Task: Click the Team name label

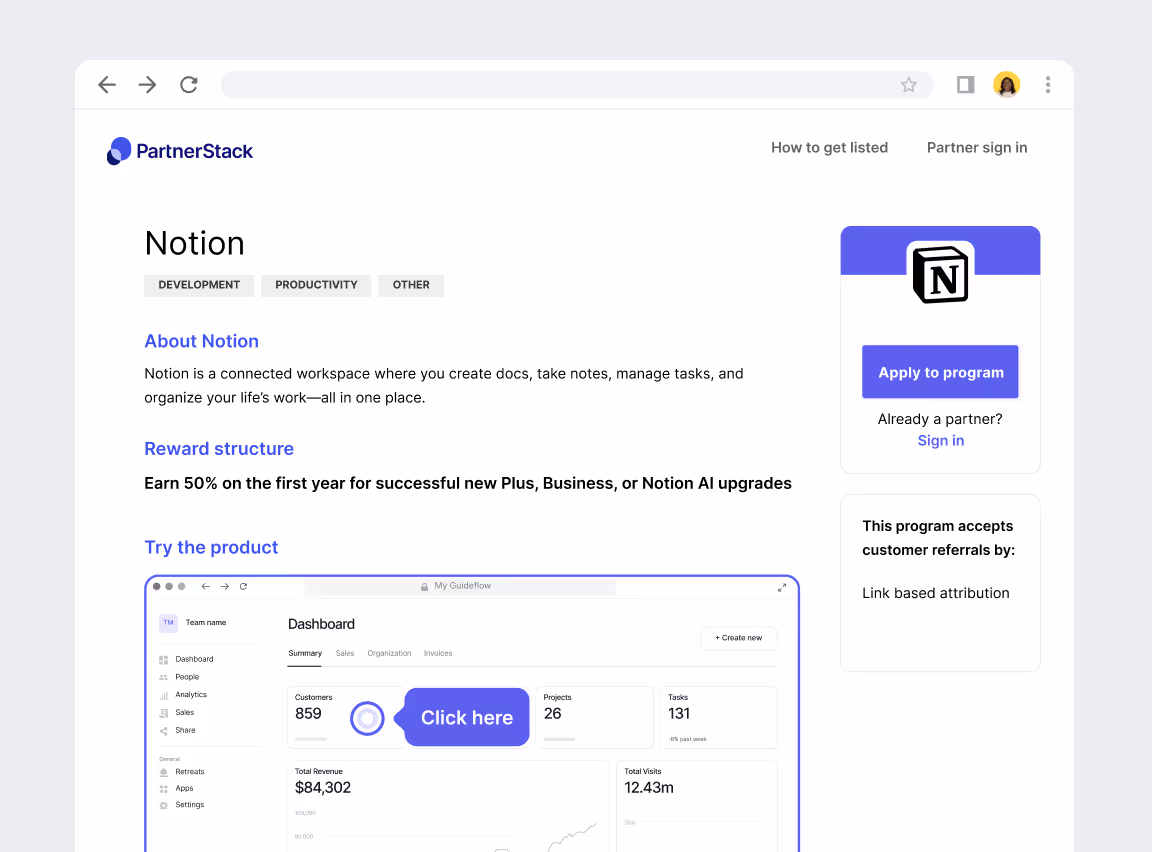Action: 206,623
